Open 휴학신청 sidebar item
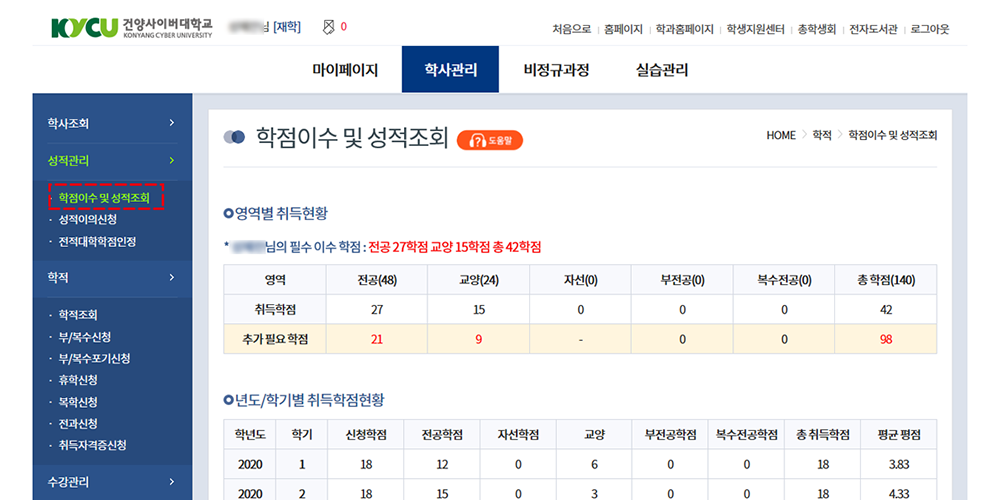 [78, 380]
